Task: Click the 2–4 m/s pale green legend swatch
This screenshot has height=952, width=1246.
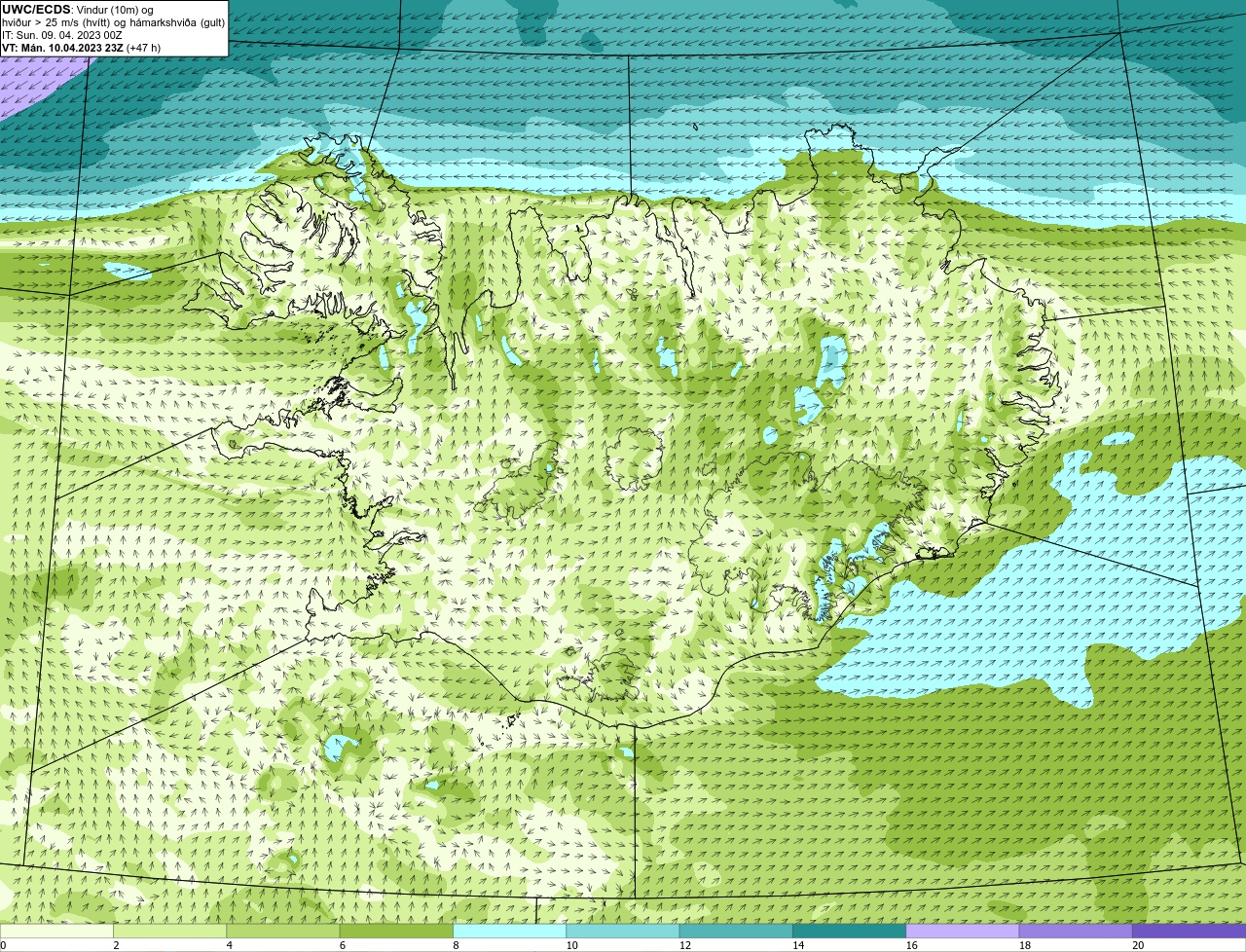Action: (170, 932)
